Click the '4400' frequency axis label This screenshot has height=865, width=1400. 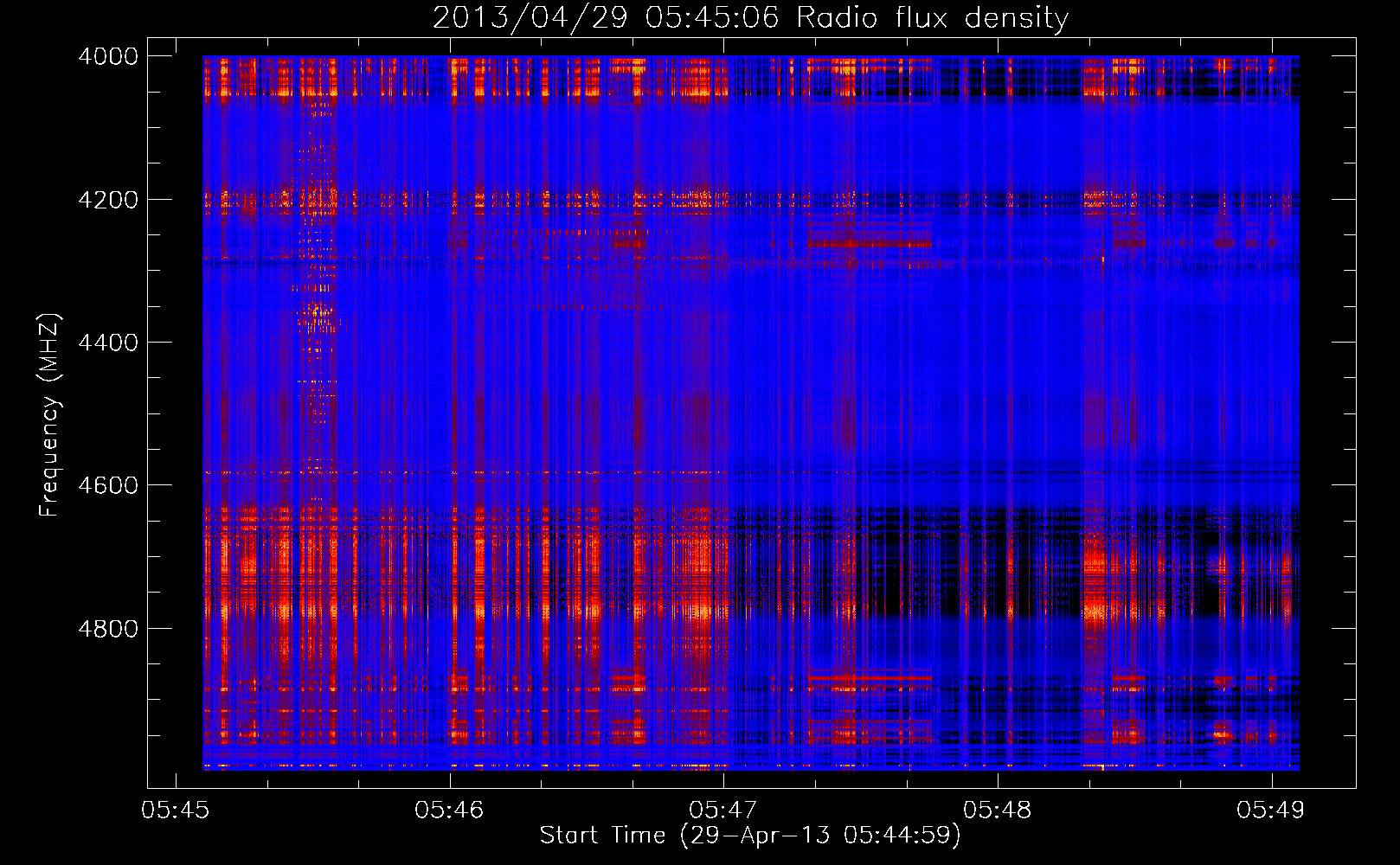coord(108,343)
